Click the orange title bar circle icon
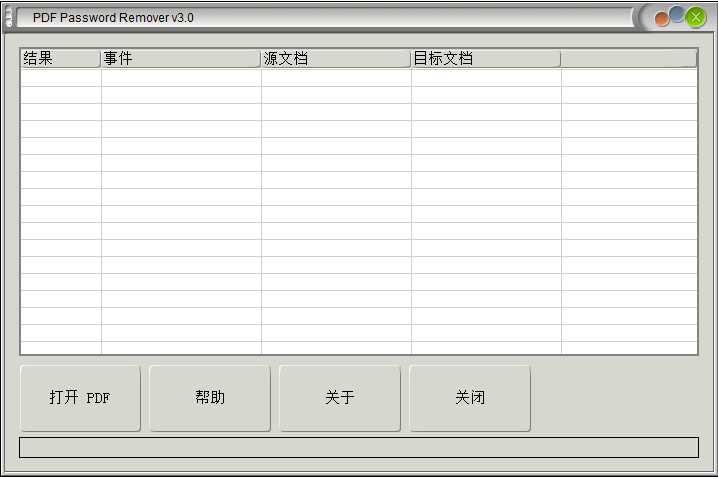Image resolution: width=718 pixels, height=477 pixels. [662, 20]
